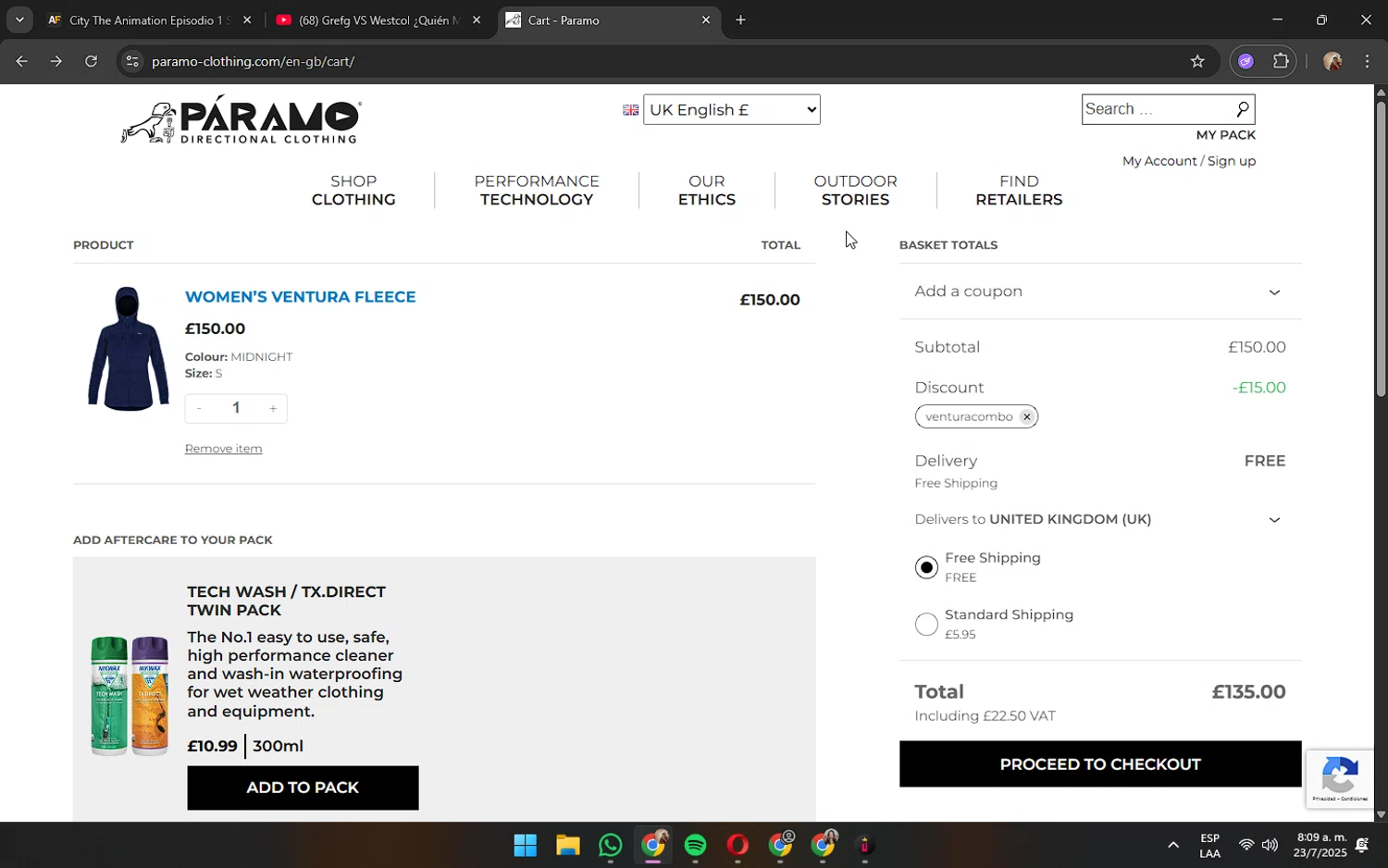
Task: Open Opera browser from taskbar
Action: (x=737, y=846)
